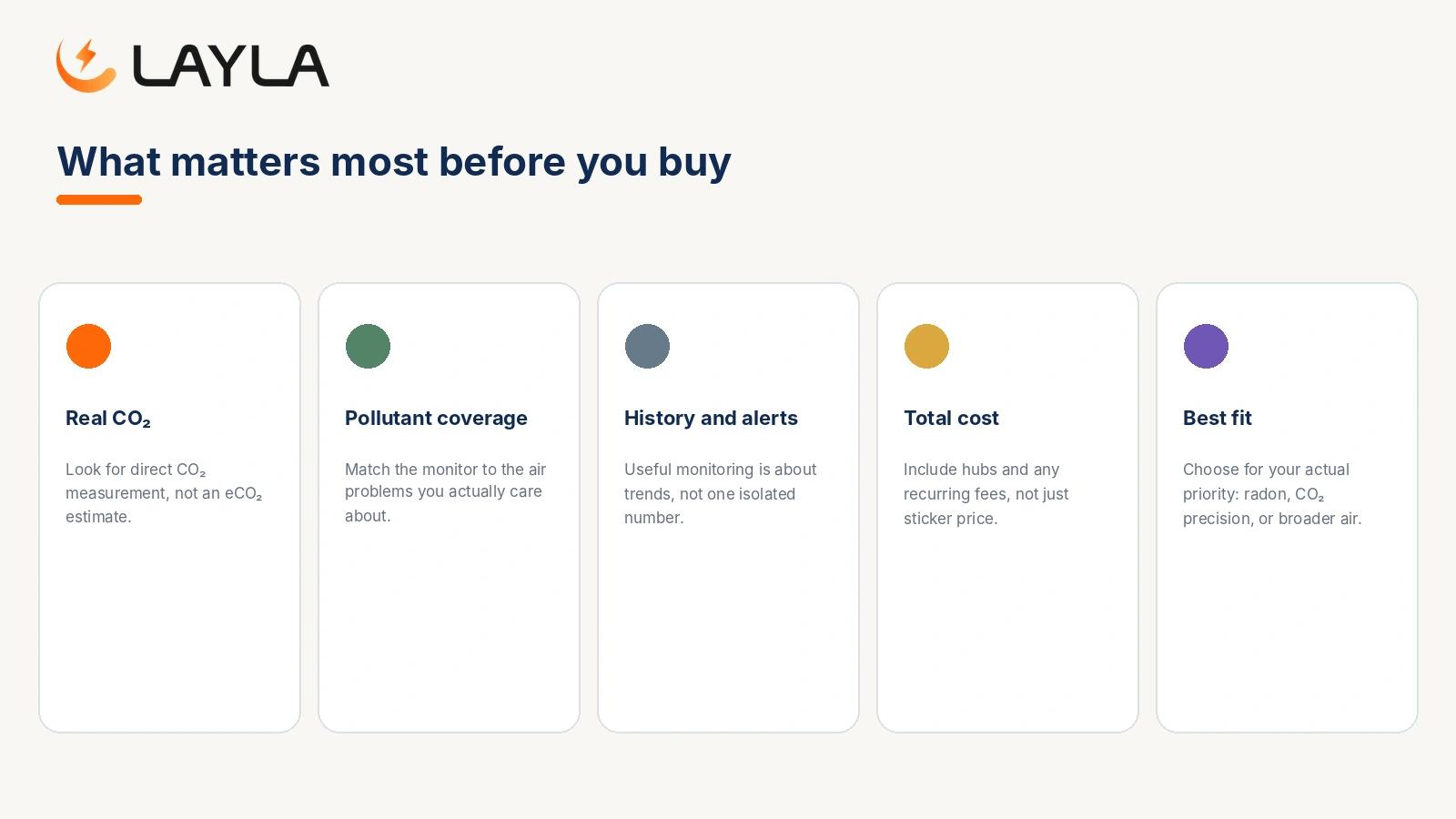Click the 'What matters most before you buy' title
The height and width of the screenshot is (819, 1456).
[x=394, y=162]
